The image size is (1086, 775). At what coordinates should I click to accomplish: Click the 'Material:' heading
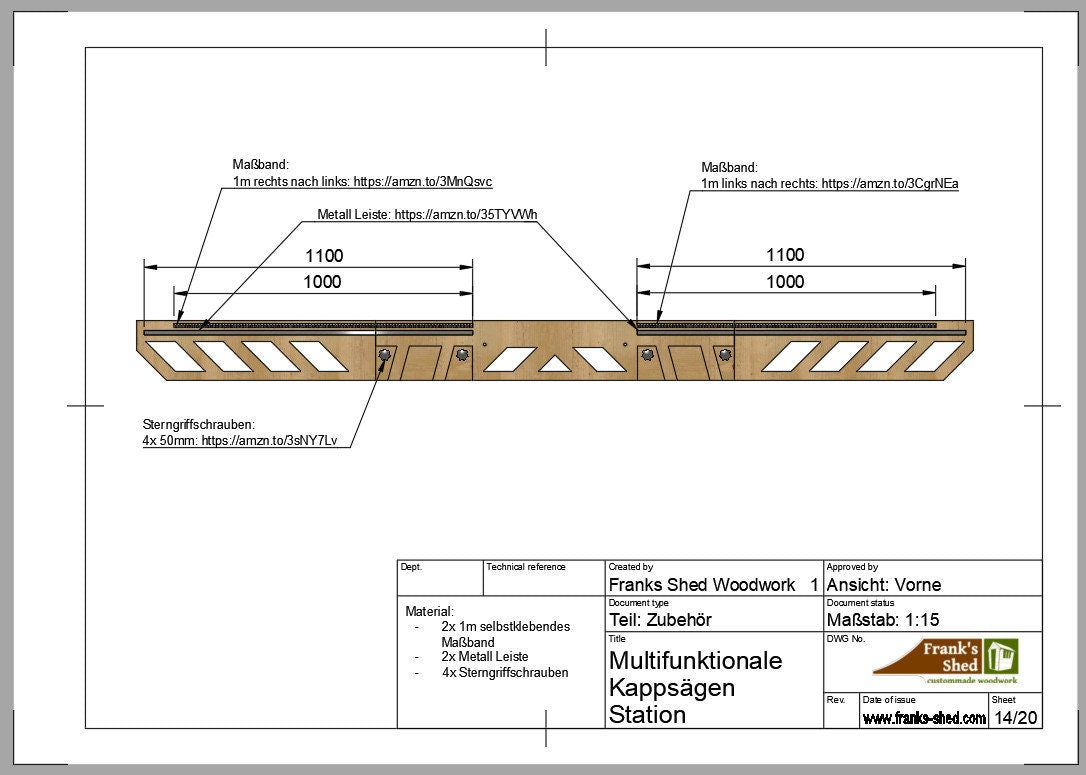point(429,612)
